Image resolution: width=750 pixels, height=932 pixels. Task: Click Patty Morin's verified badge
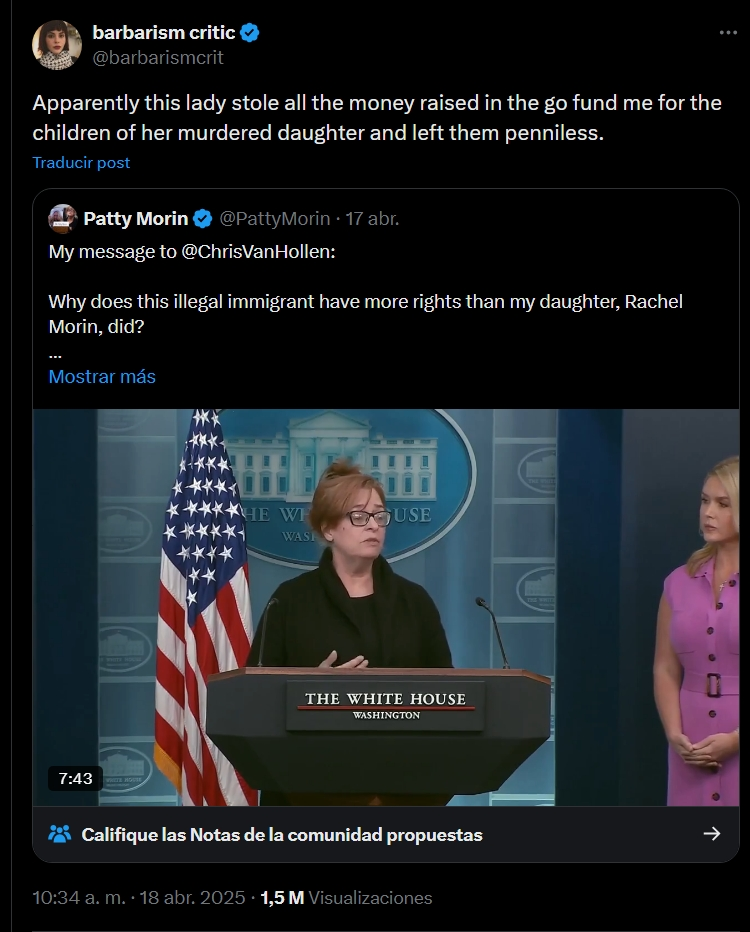click(203, 219)
